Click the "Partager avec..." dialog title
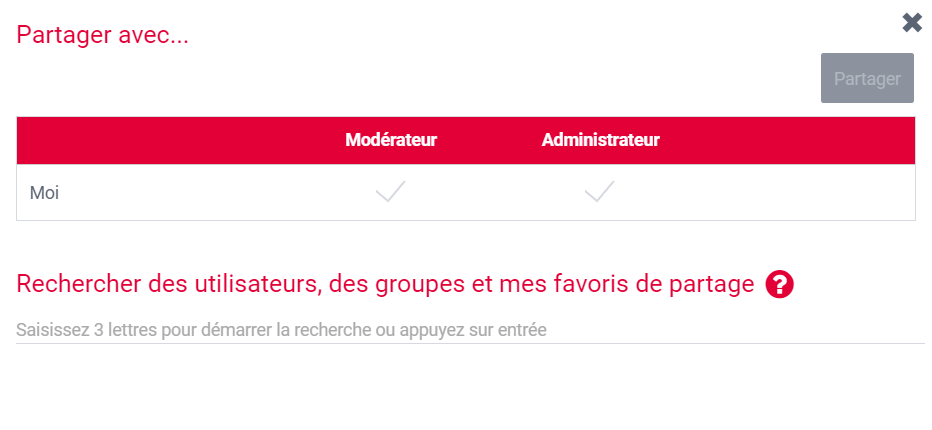Screen dimensions: 932x430 [103, 35]
